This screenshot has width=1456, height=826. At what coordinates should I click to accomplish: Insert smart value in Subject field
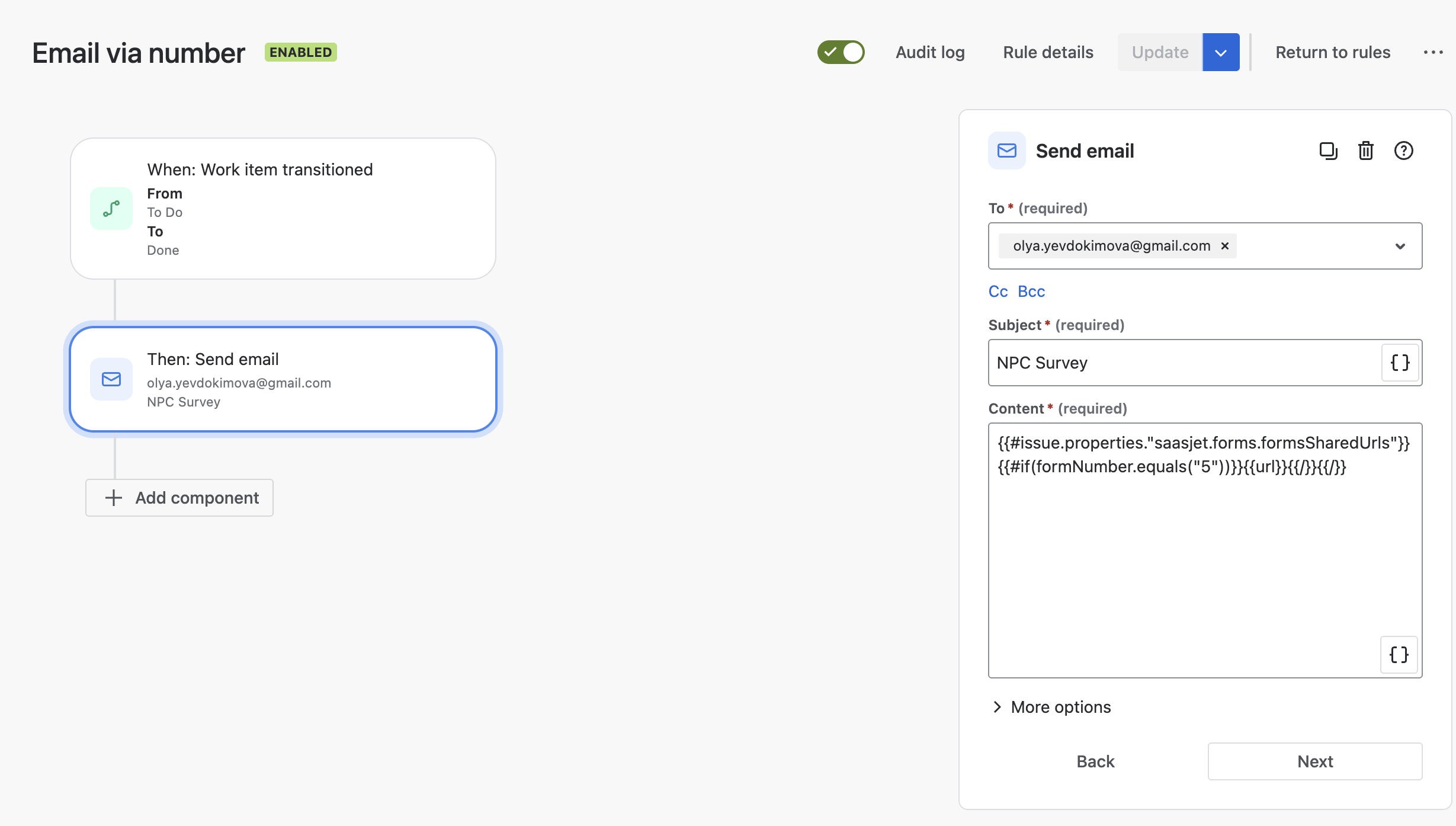click(x=1400, y=363)
